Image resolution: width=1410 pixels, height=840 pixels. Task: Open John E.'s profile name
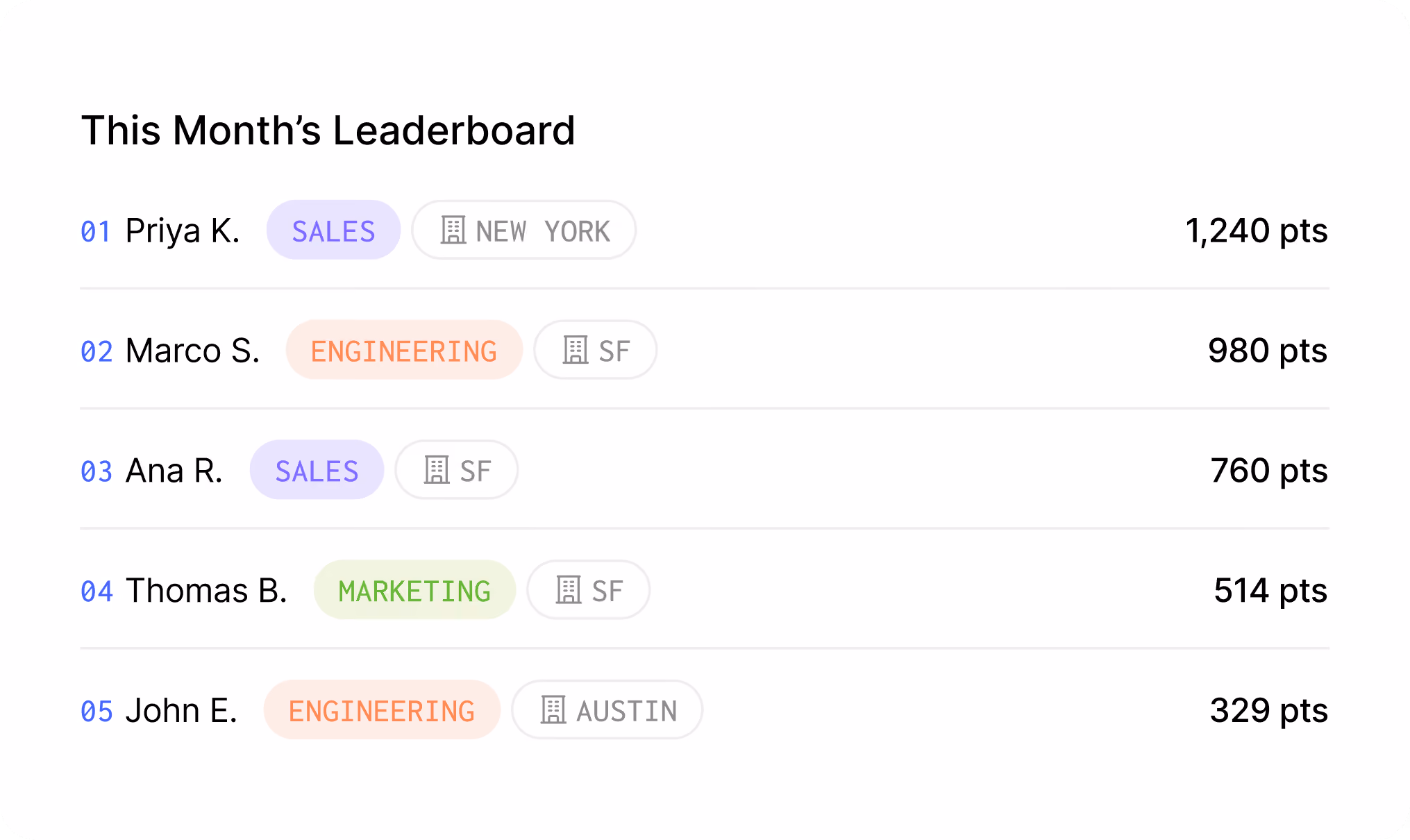tap(181, 711)
